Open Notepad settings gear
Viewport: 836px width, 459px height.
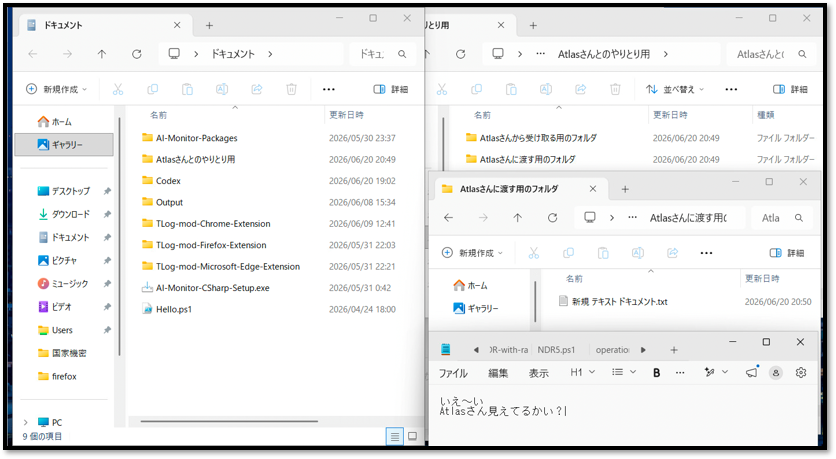[801, 373]
